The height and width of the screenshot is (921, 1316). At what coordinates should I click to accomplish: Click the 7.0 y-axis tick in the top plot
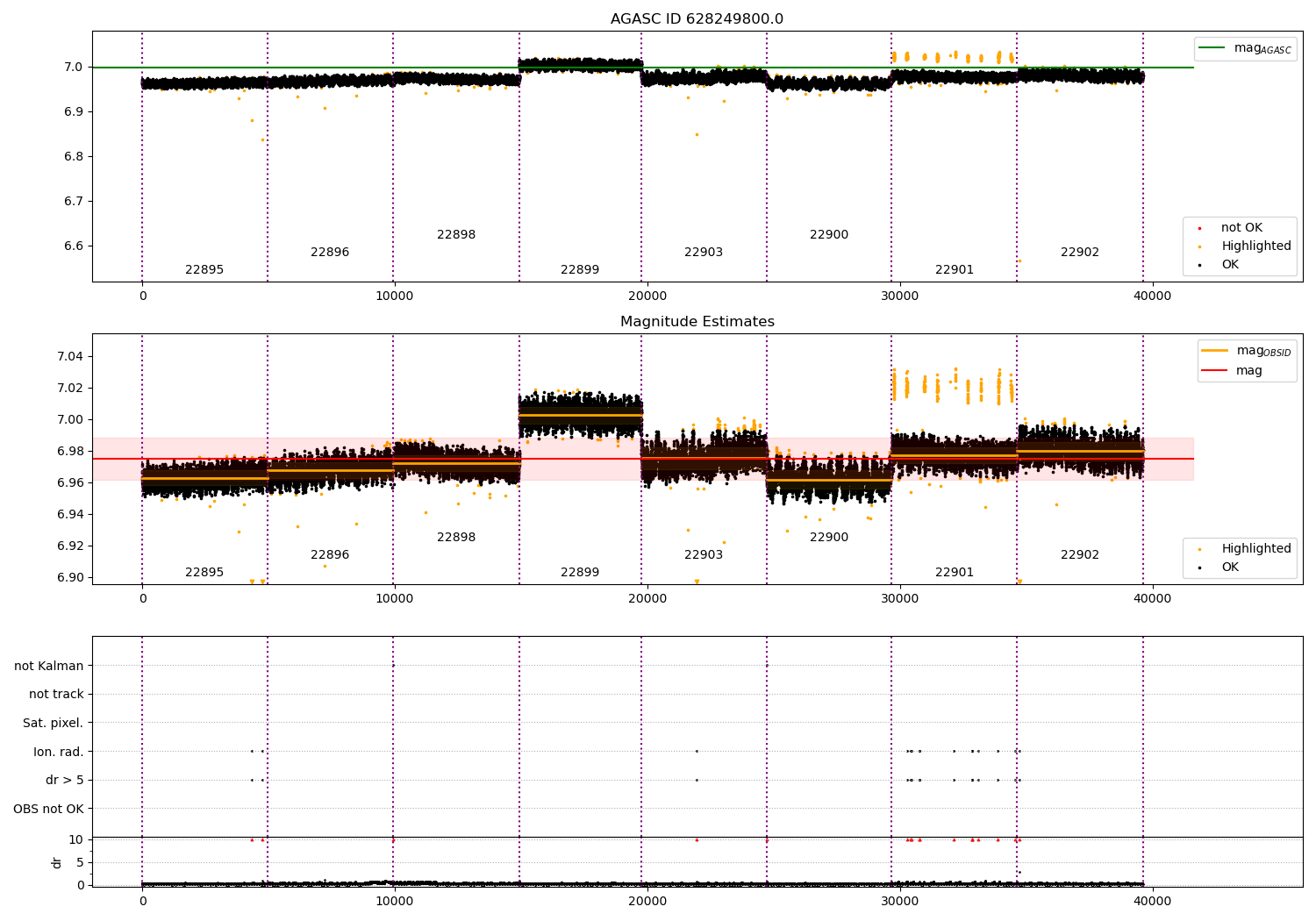pos(74,68)
